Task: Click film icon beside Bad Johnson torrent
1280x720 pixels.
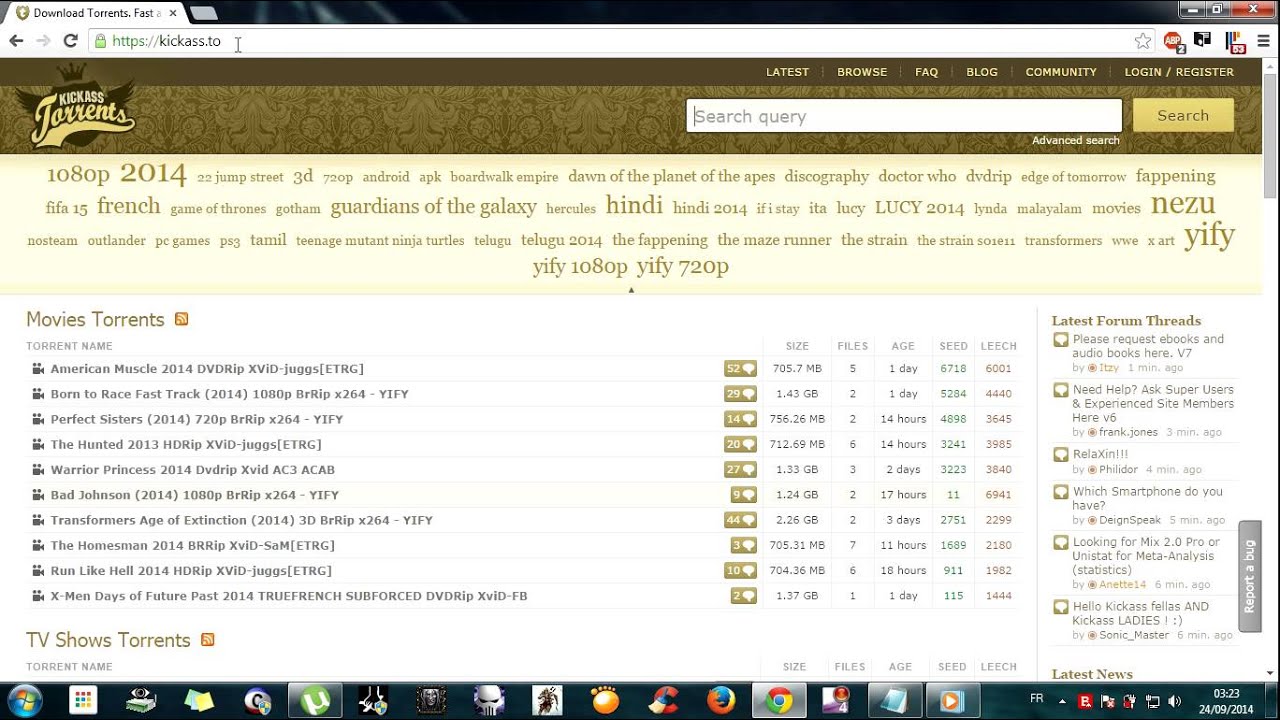Action: pos(38,495)
